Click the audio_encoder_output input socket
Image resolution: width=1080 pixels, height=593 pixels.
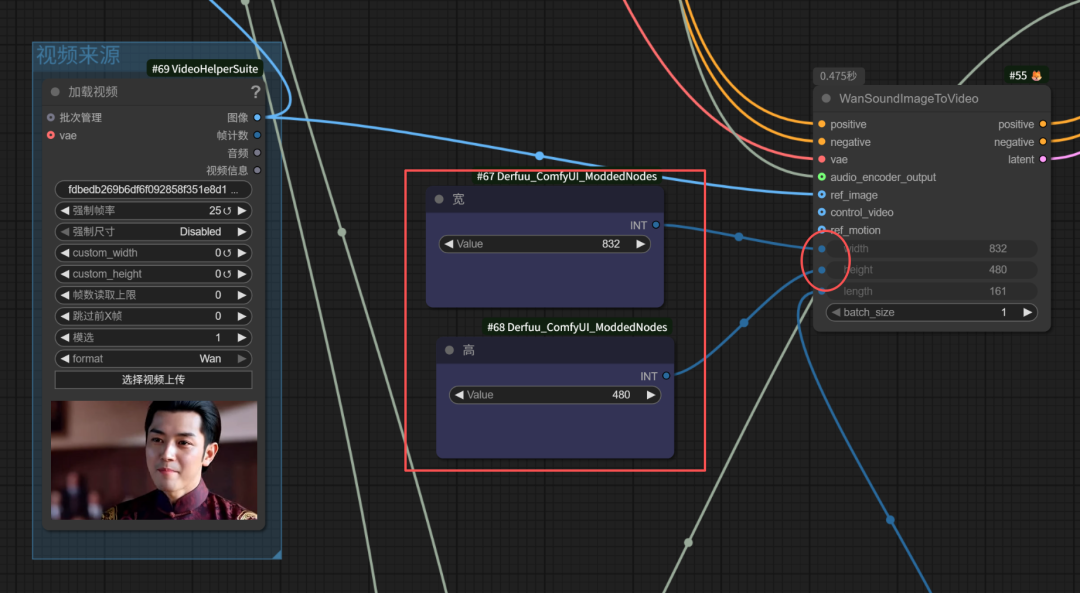(822, 177)
